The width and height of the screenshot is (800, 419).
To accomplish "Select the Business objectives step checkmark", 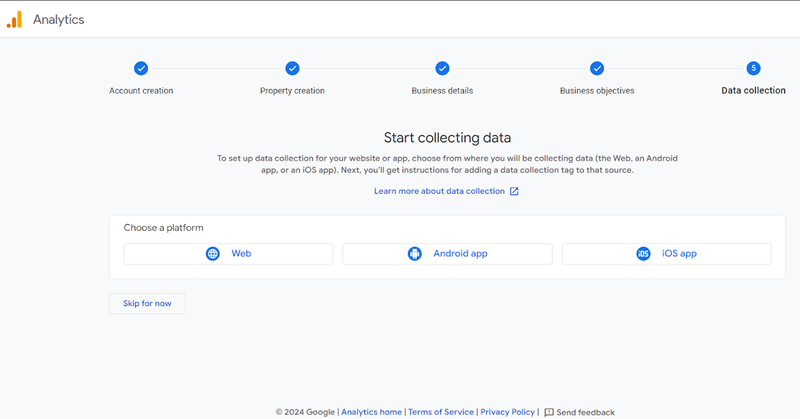I will click(x=597, y=68).
